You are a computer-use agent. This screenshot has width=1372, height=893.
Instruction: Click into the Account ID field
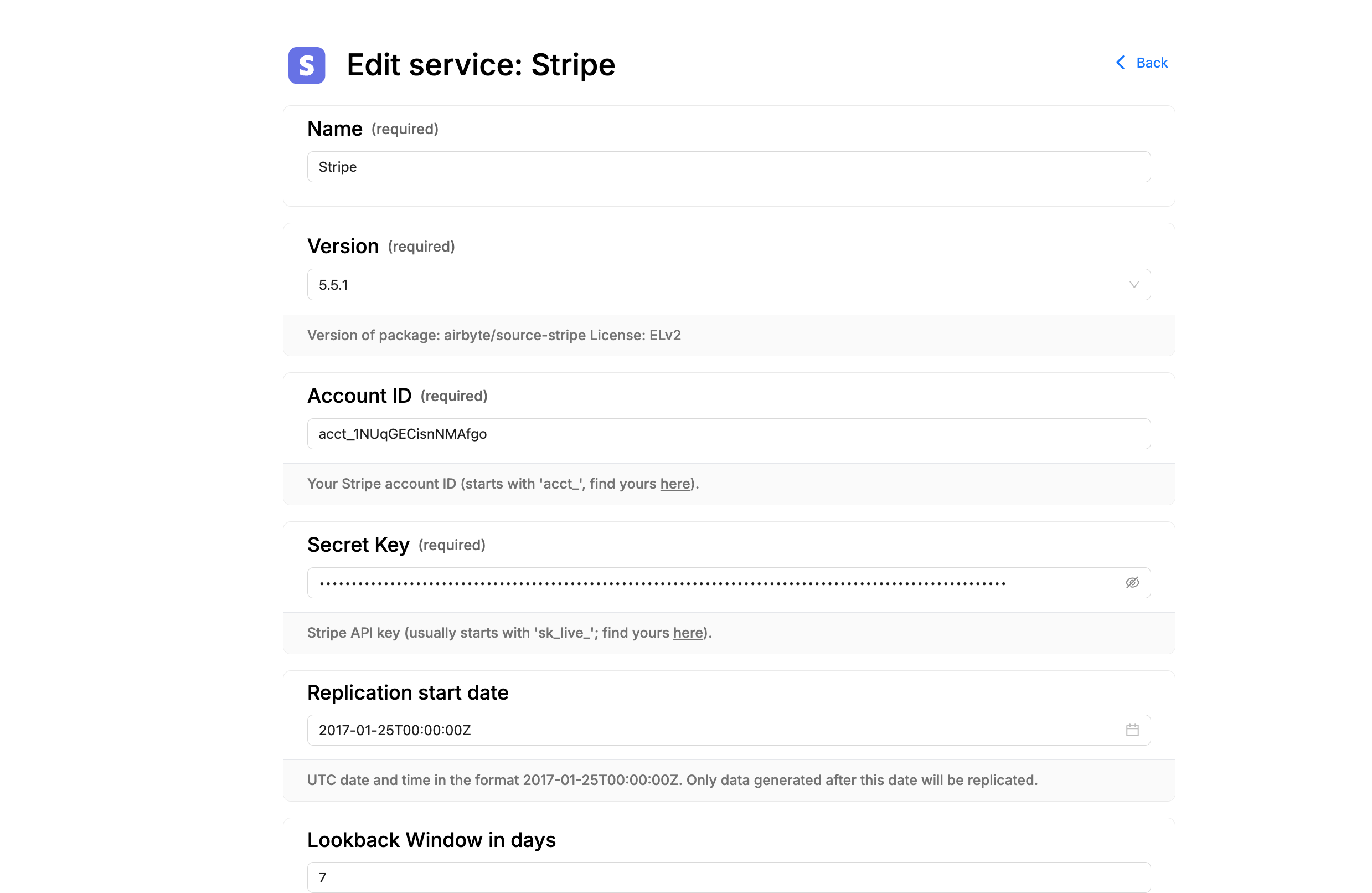point(729,434)
